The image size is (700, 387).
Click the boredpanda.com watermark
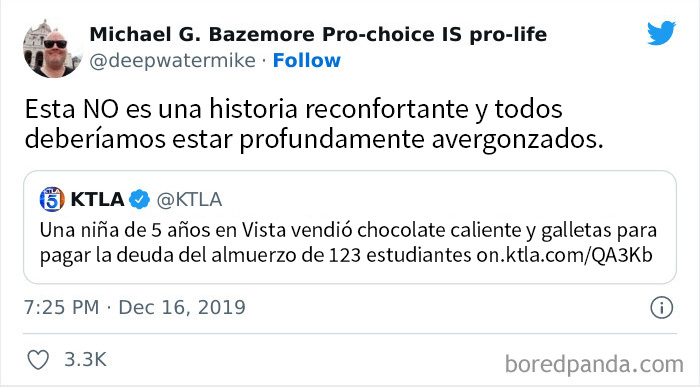click(x=594, y=364)
